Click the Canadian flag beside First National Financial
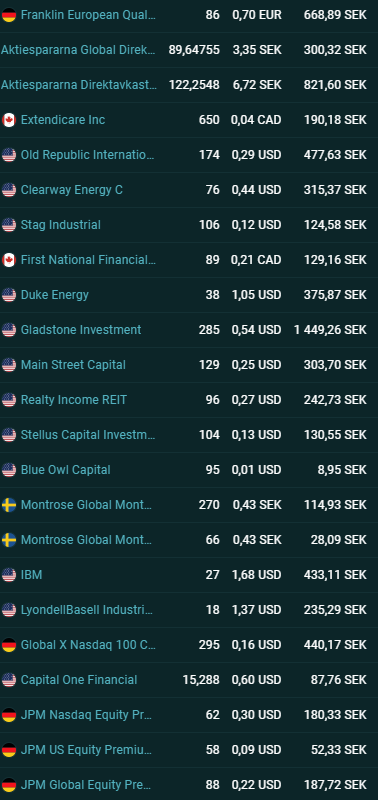Image resolution: width=378 pixels, height=800 pixels. click(x=9, y=260)
